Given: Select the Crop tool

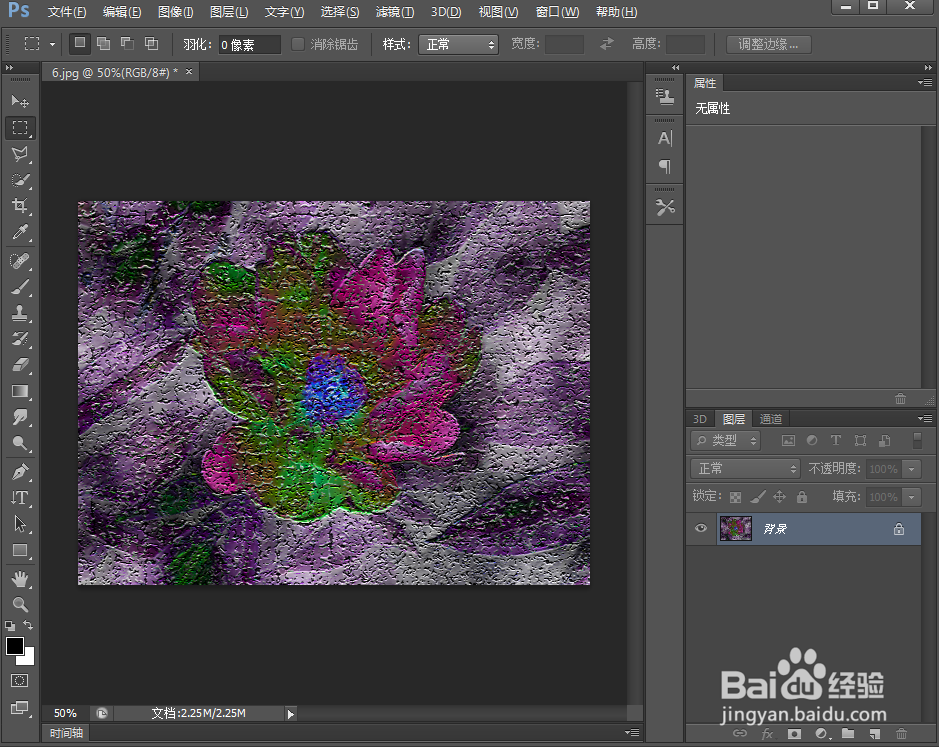Looking at the screenshot, I should click(20, 205).
